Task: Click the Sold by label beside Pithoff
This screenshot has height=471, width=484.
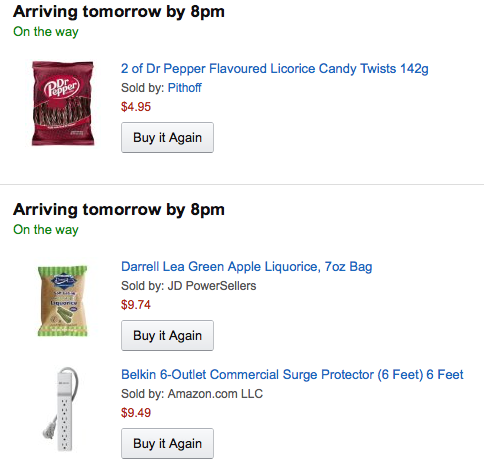Action: (143, 88)
